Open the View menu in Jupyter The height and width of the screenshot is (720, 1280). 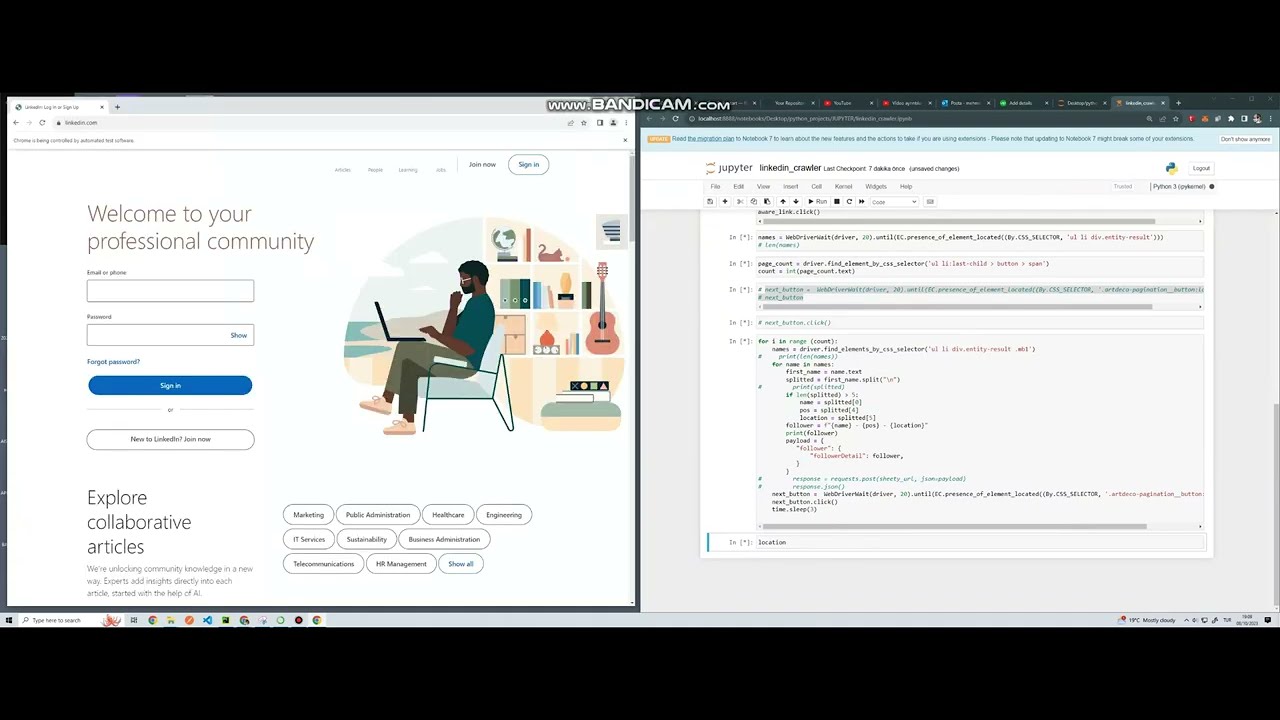pos(763,186)
